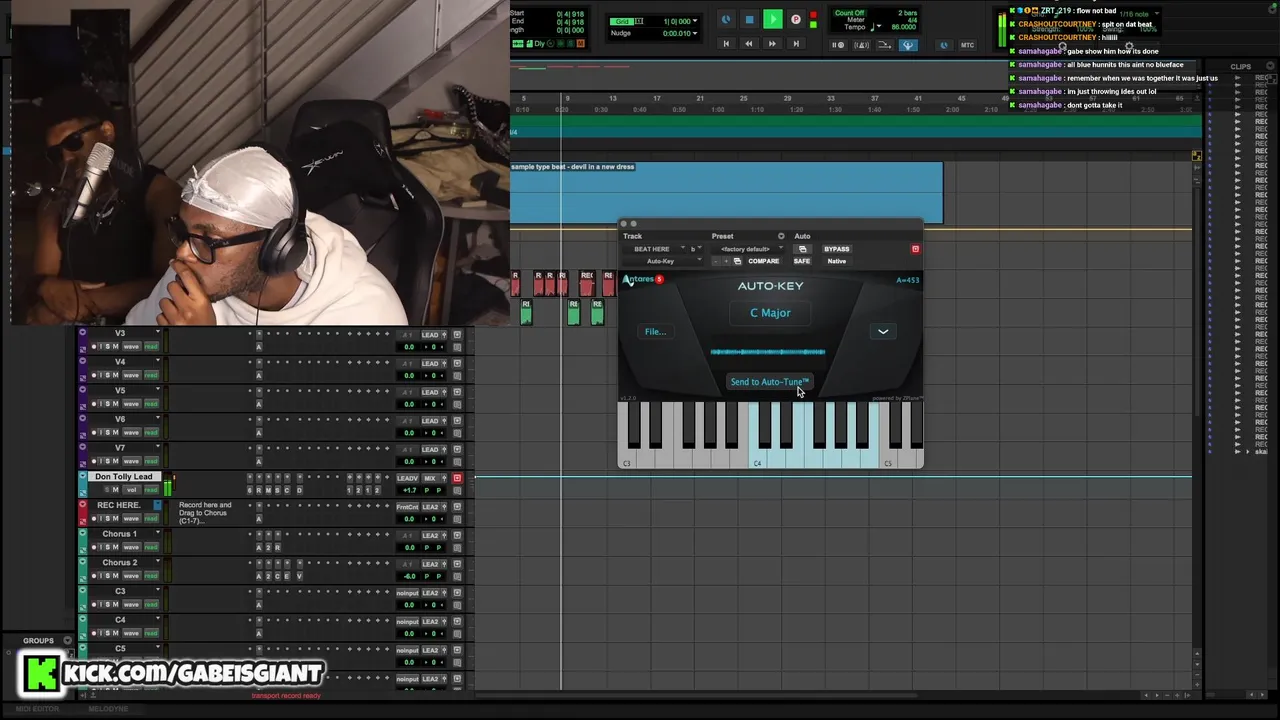Record-enable the V3 track
1280x720 pixels.
click(94, 347)
